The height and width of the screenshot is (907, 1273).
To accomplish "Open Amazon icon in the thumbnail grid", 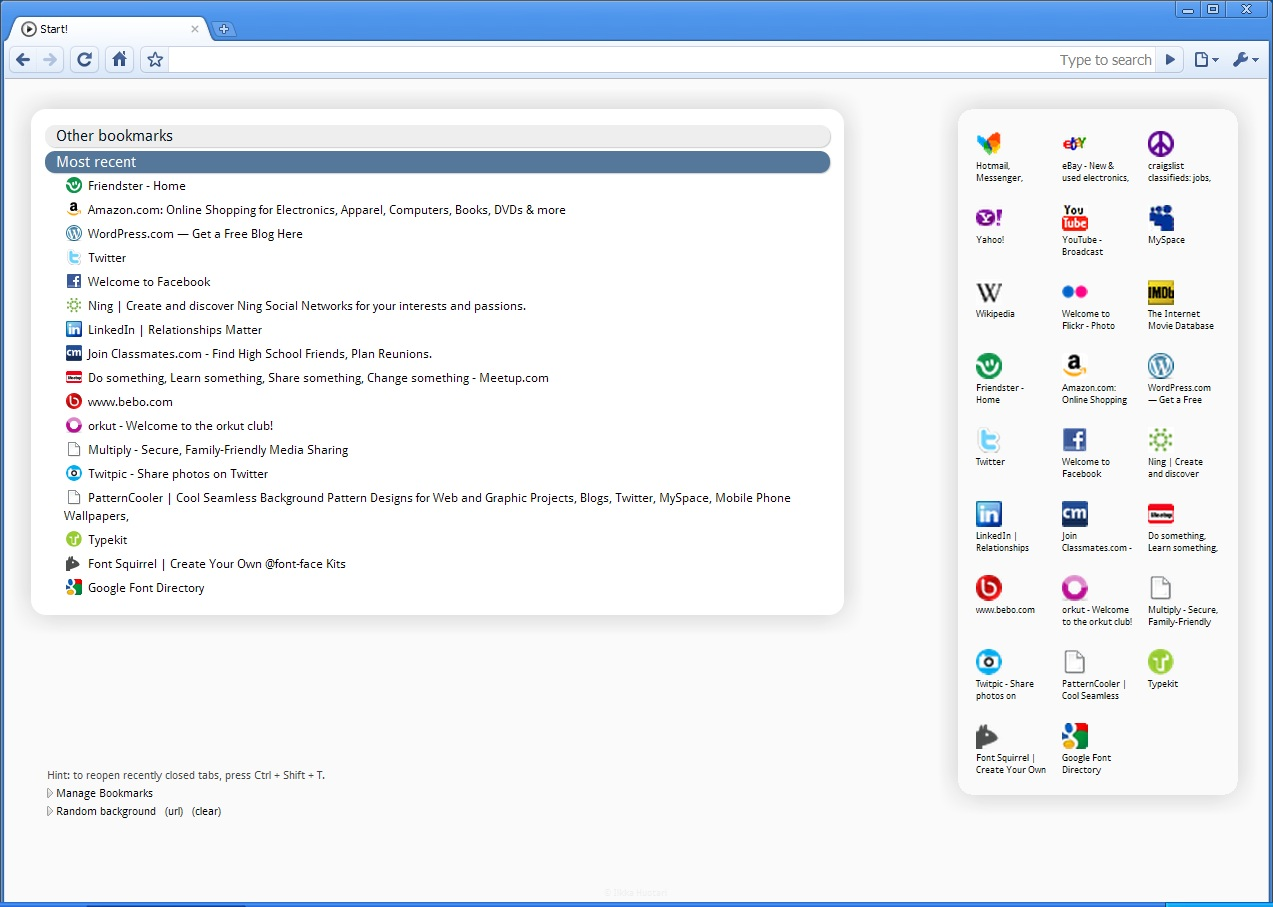I will (1075, 365).
